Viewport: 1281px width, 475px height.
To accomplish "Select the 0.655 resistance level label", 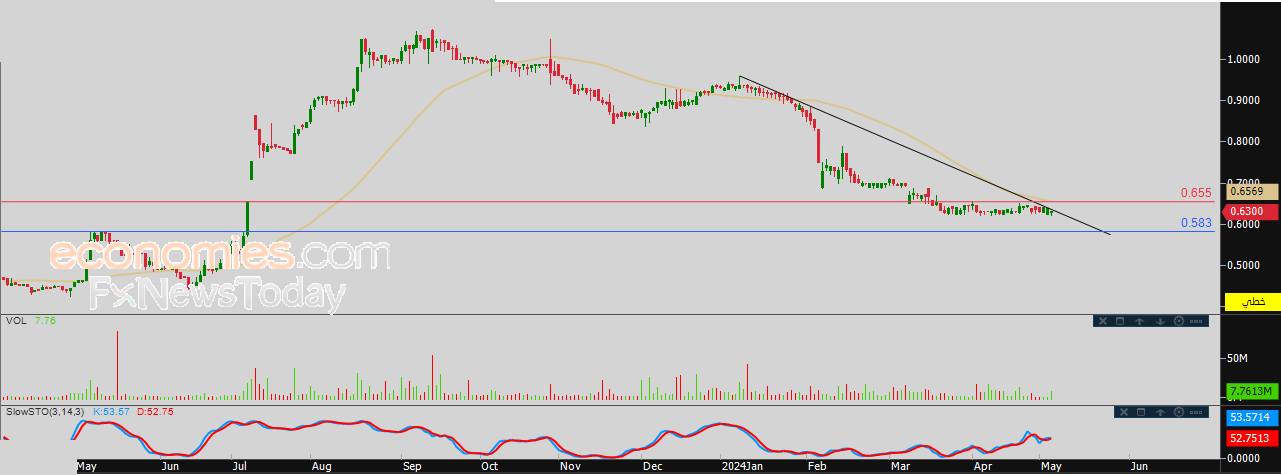I will point(1195,193).
